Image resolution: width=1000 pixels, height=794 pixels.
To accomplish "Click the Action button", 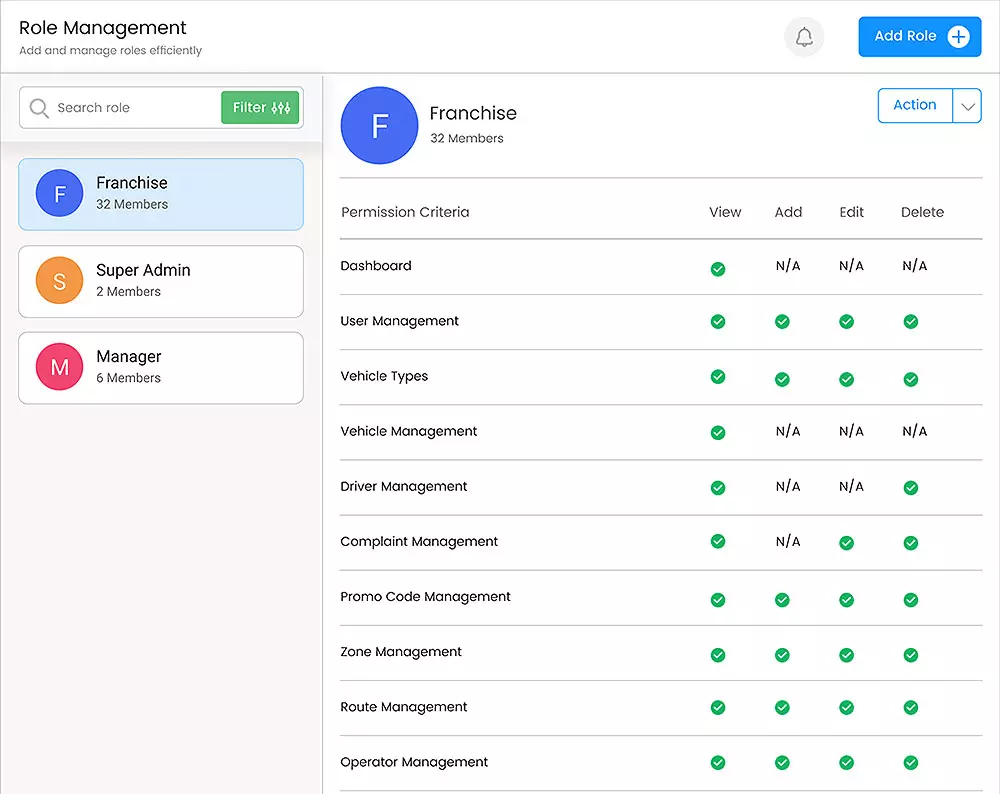I will point(915,105).
